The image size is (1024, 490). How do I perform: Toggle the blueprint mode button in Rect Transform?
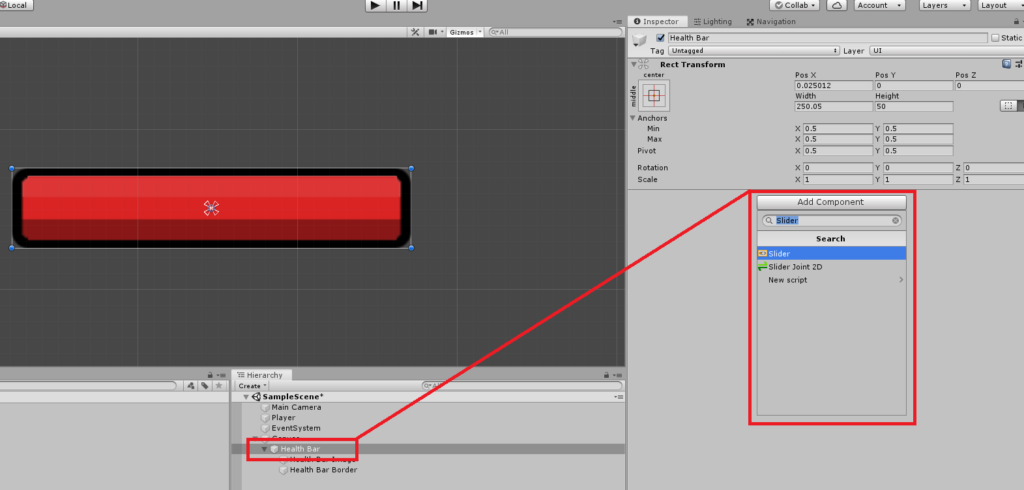coord(1007,105)
